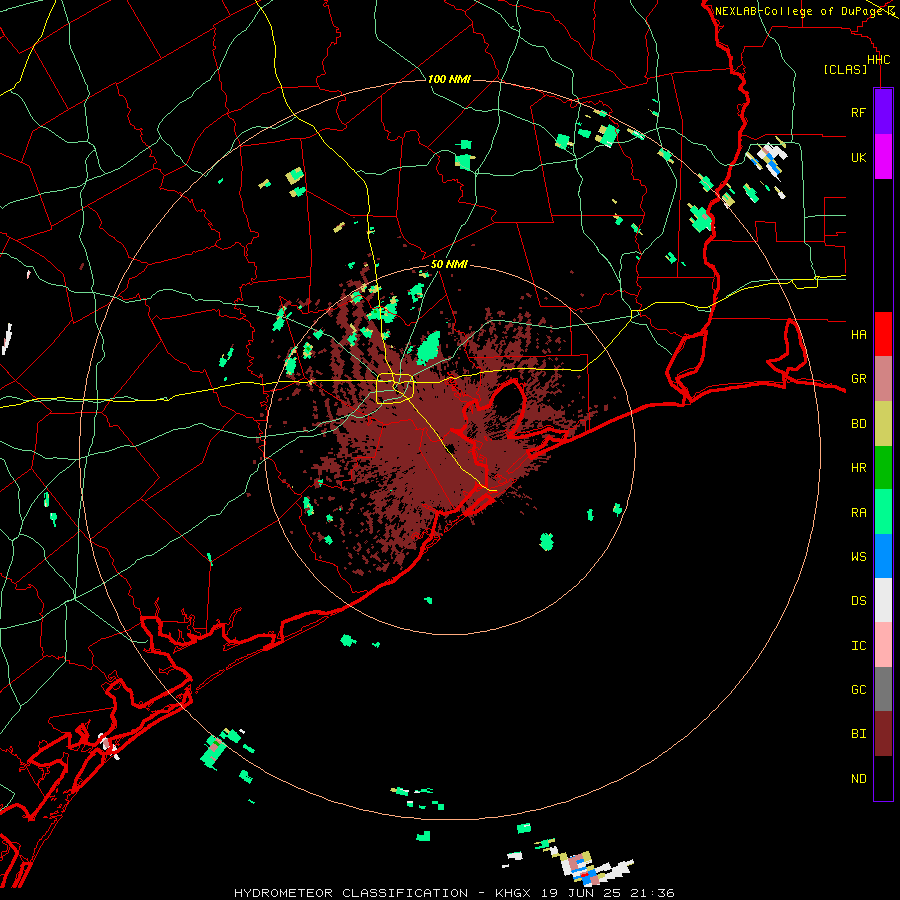Click the yellow Houston beltway loop outline
The image size is (900, 900).
[x=395, y=388]
